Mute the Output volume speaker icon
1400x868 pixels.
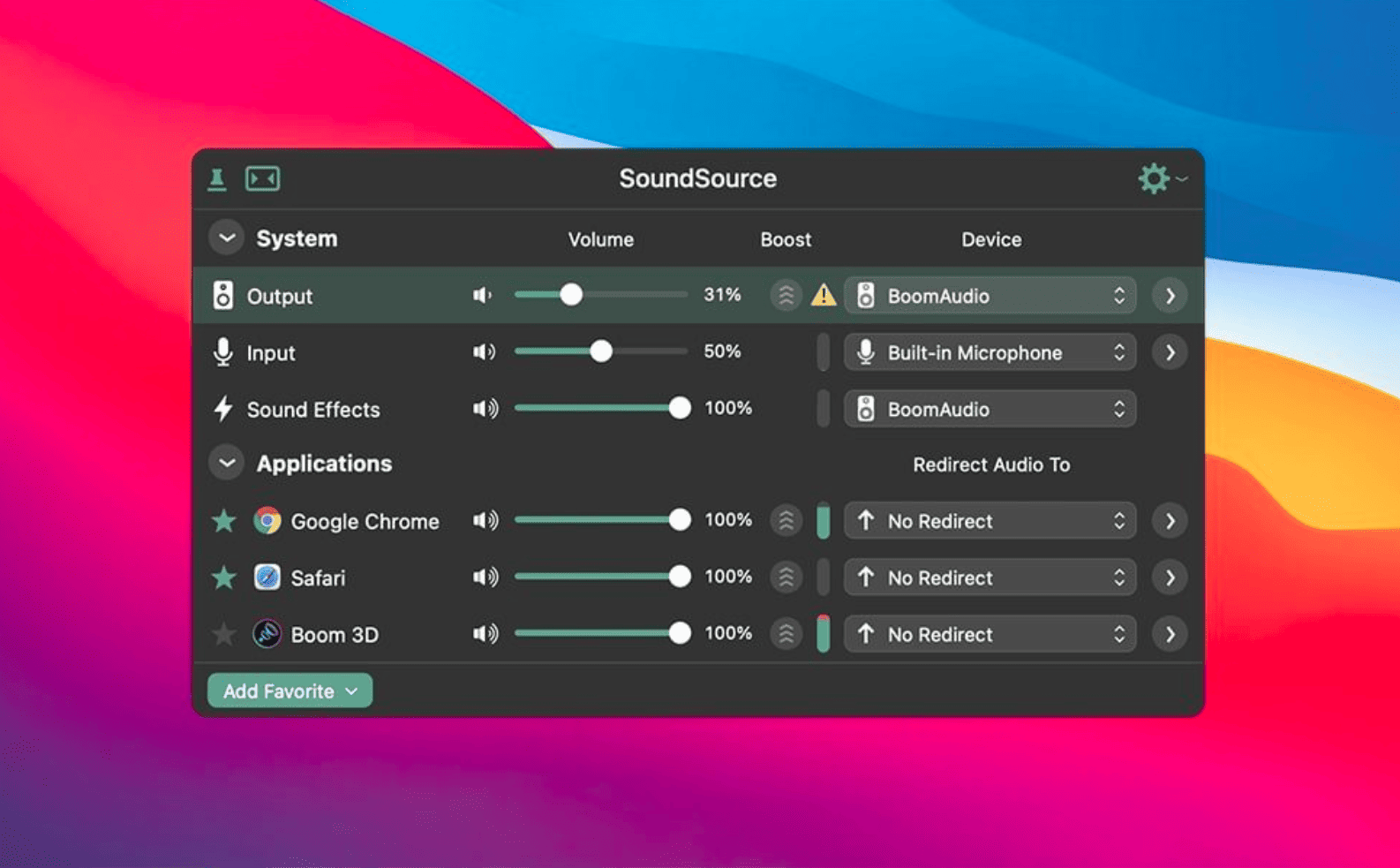(x=483, y=295)
